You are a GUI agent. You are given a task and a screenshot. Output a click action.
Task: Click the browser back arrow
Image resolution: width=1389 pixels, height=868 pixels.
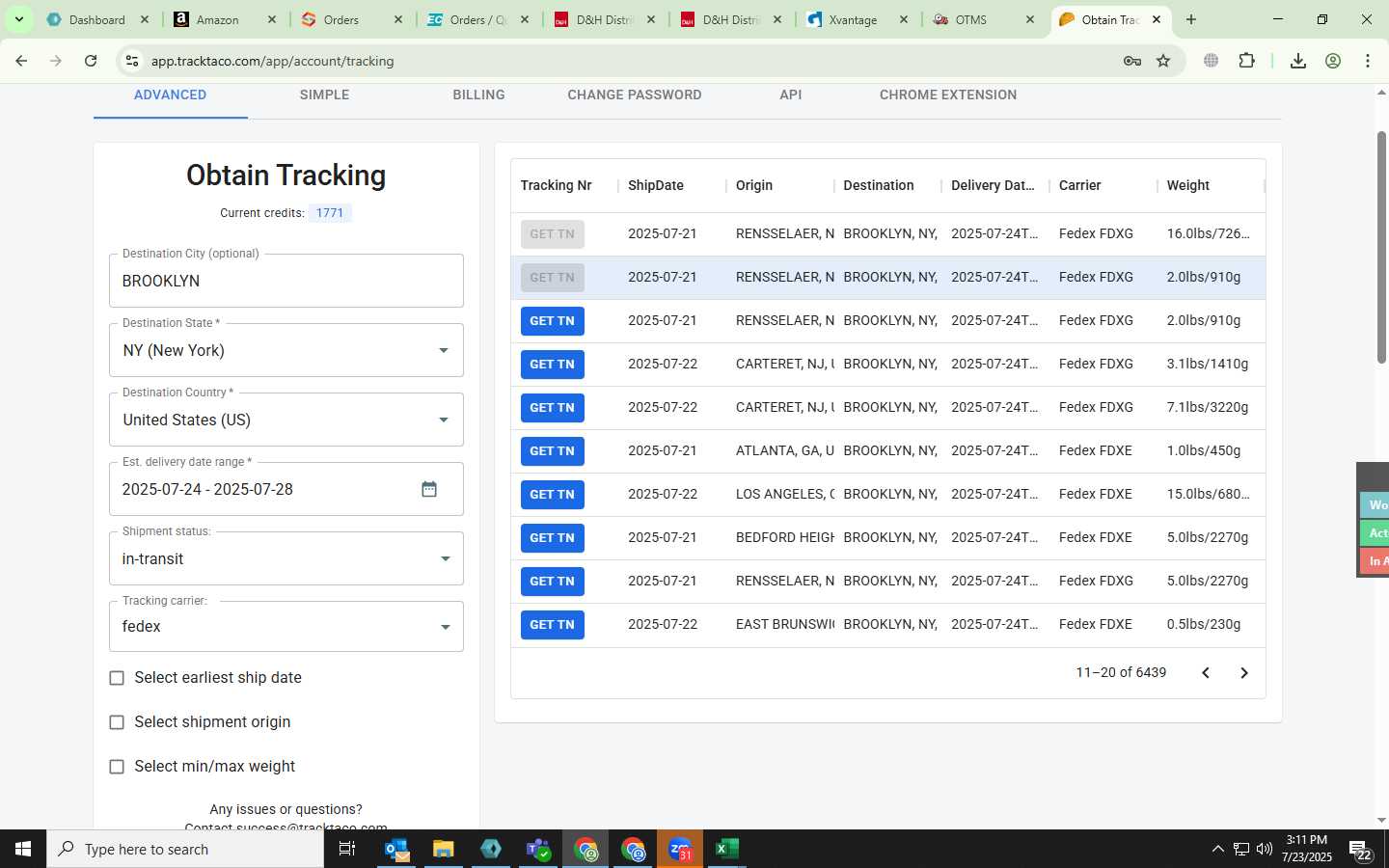point(21,61)
